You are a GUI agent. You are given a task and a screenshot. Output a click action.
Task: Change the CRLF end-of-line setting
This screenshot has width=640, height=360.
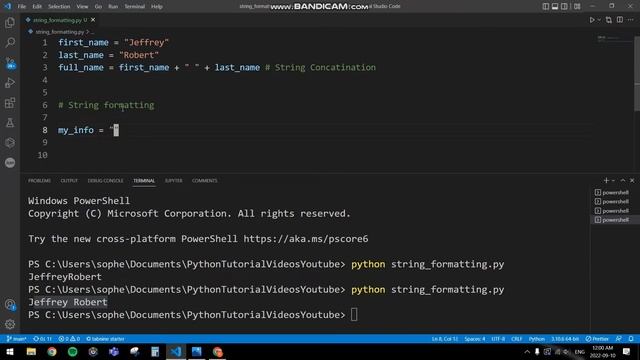click(x=517, y=339)
